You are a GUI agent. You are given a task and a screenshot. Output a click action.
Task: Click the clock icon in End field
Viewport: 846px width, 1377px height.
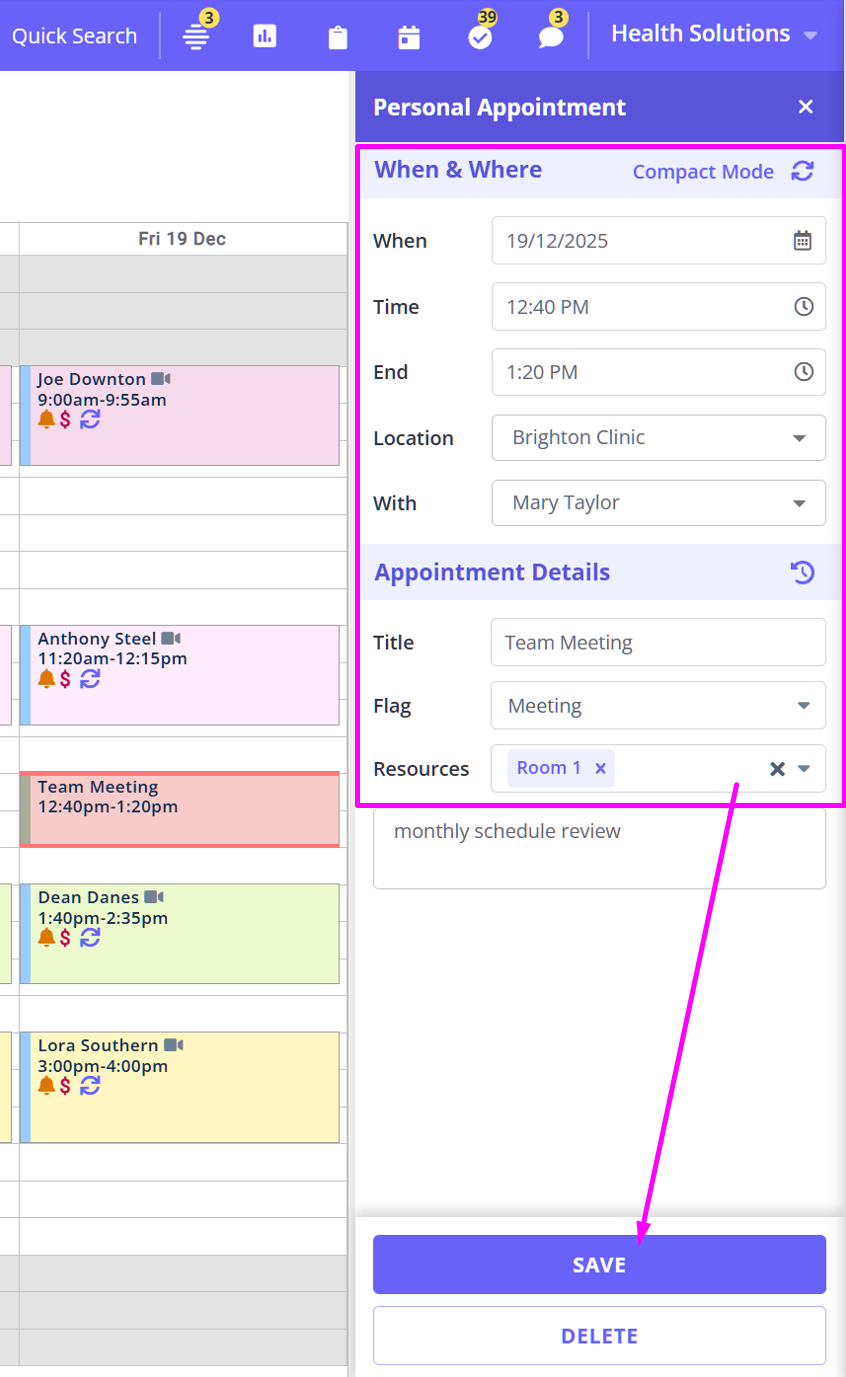pos(803,372)
